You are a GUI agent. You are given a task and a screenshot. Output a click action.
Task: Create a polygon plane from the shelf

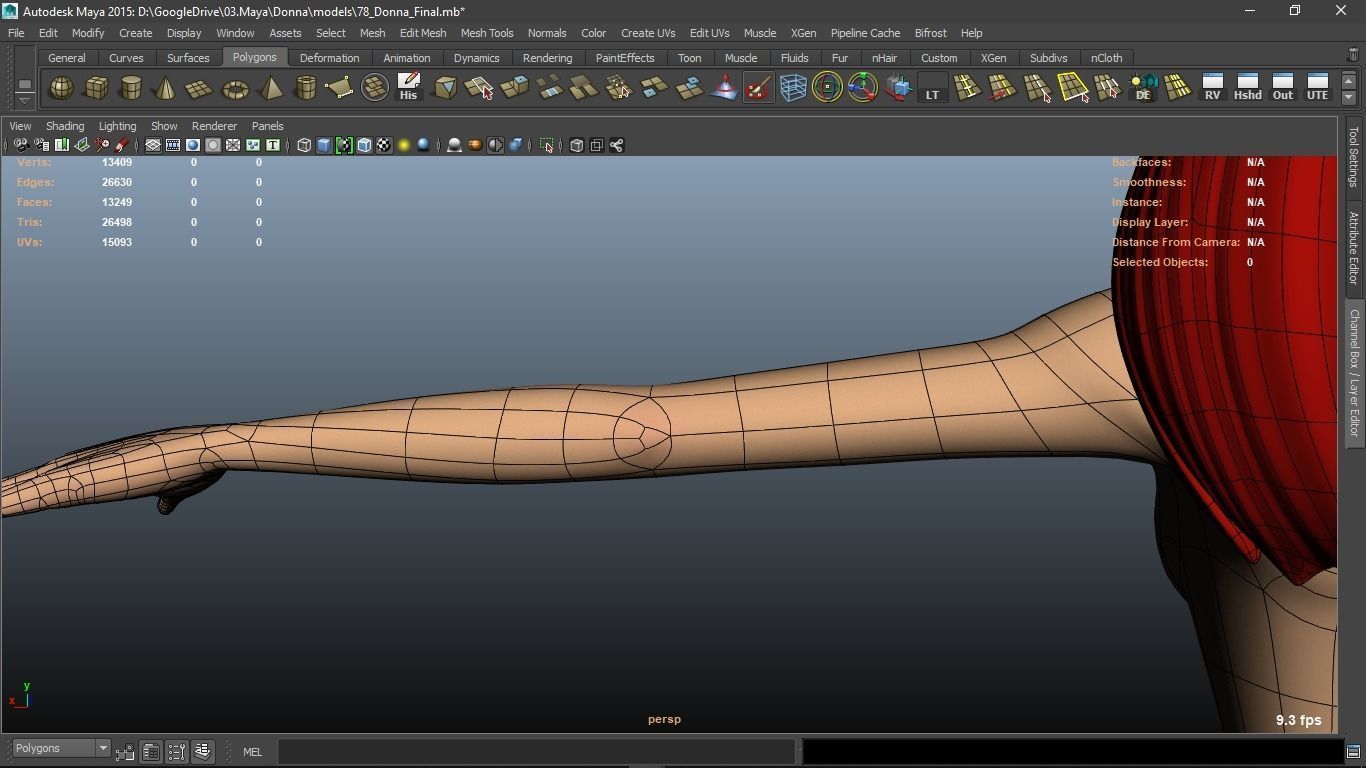(200, 88)
